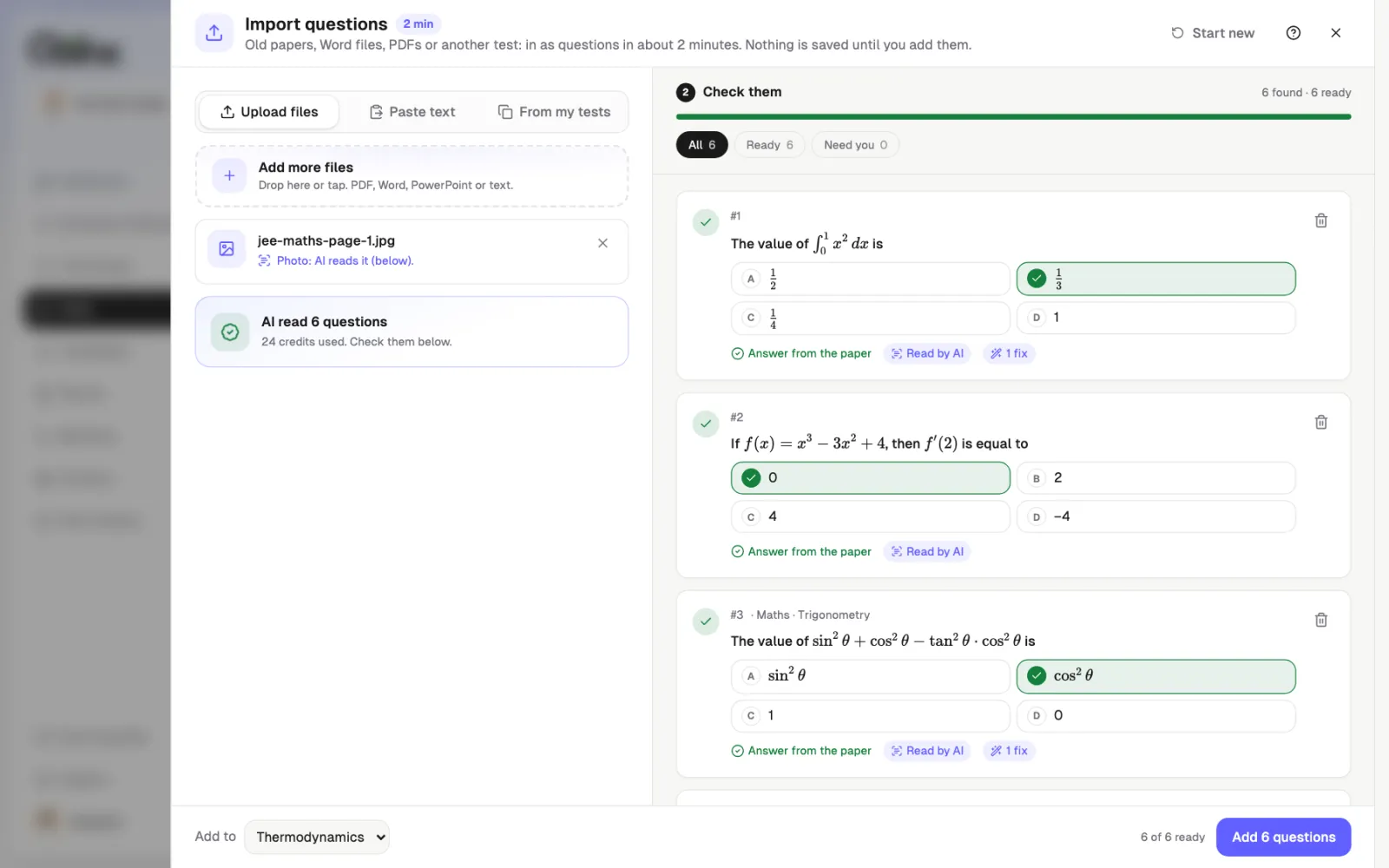Toggle the ready checkmark on question #2

[706, 424]
